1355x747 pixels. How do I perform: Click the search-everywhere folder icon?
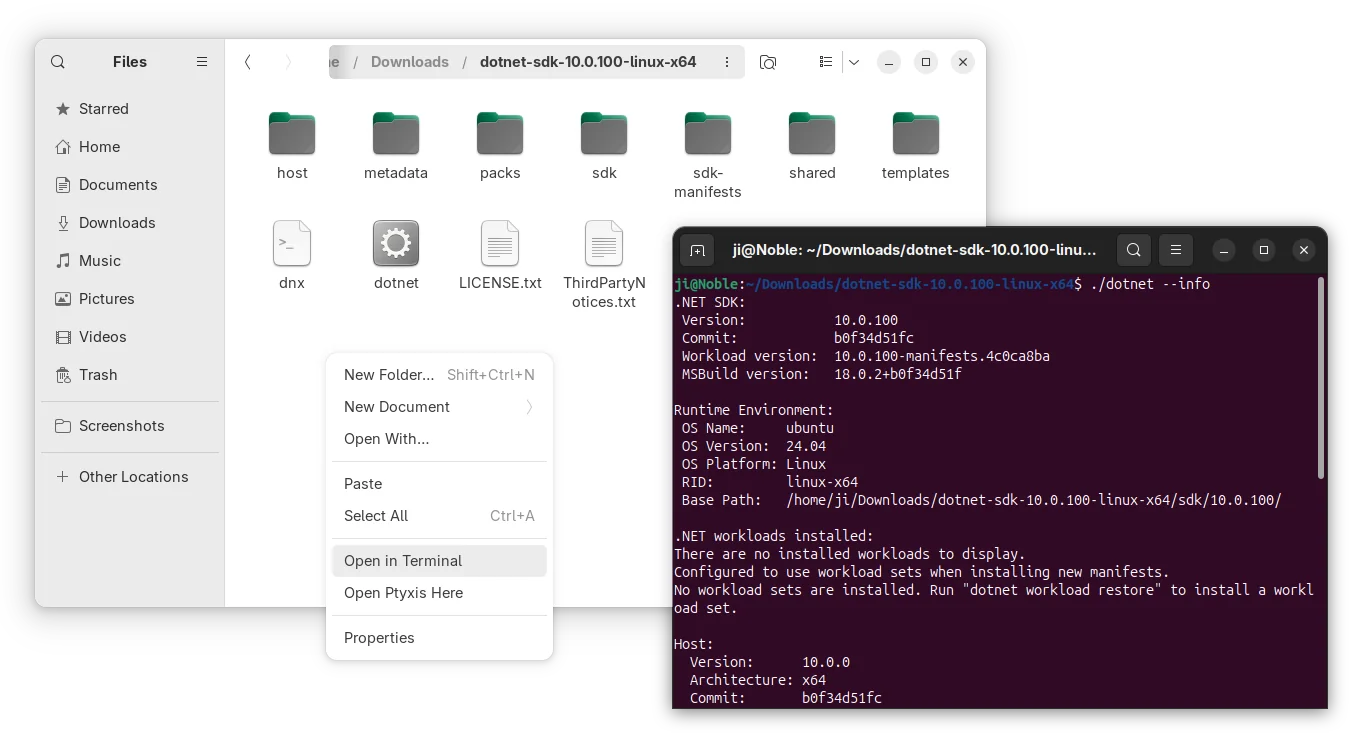pyautogui.click(x=768, y=62)
